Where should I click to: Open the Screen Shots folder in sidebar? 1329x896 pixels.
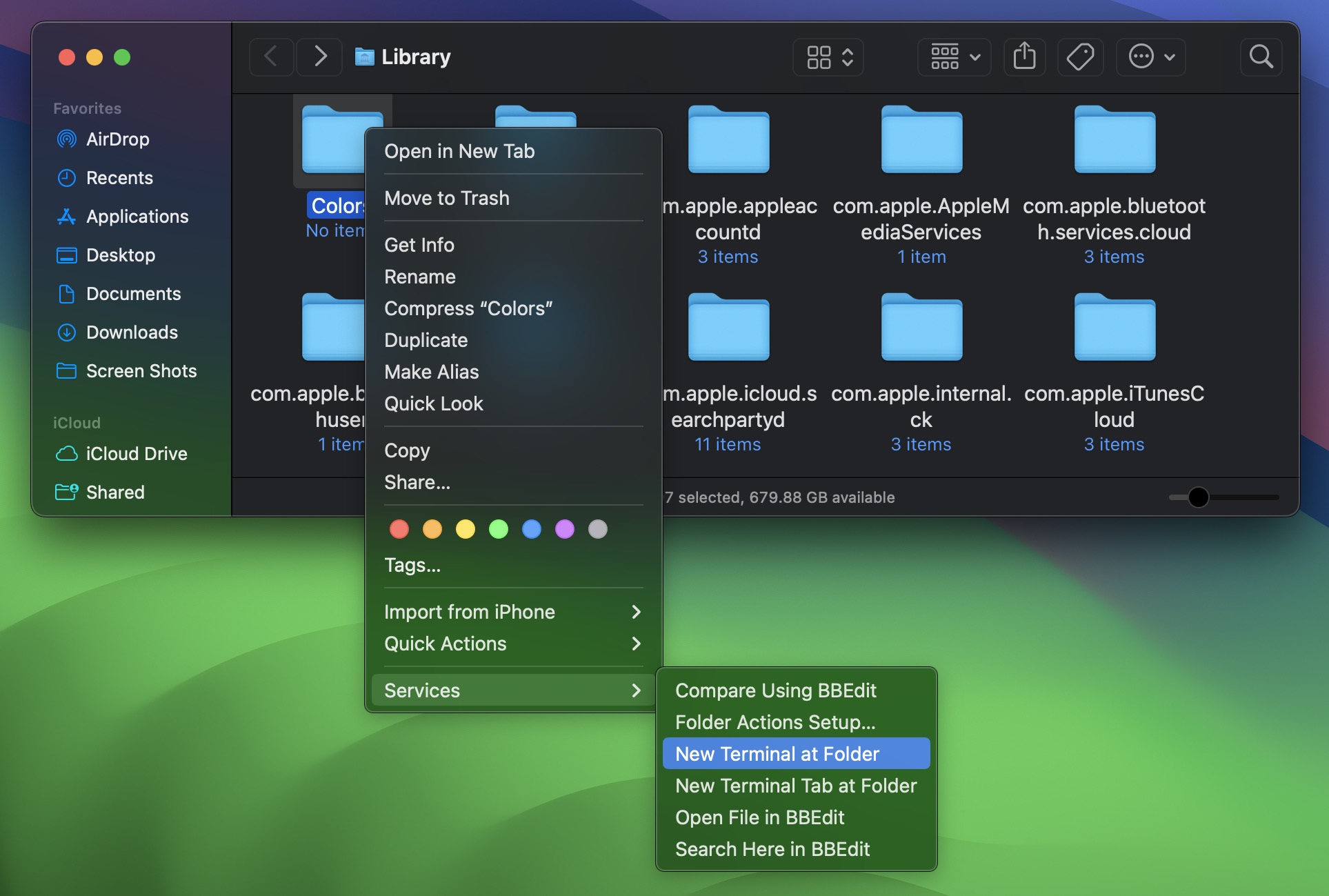[141, 370]
